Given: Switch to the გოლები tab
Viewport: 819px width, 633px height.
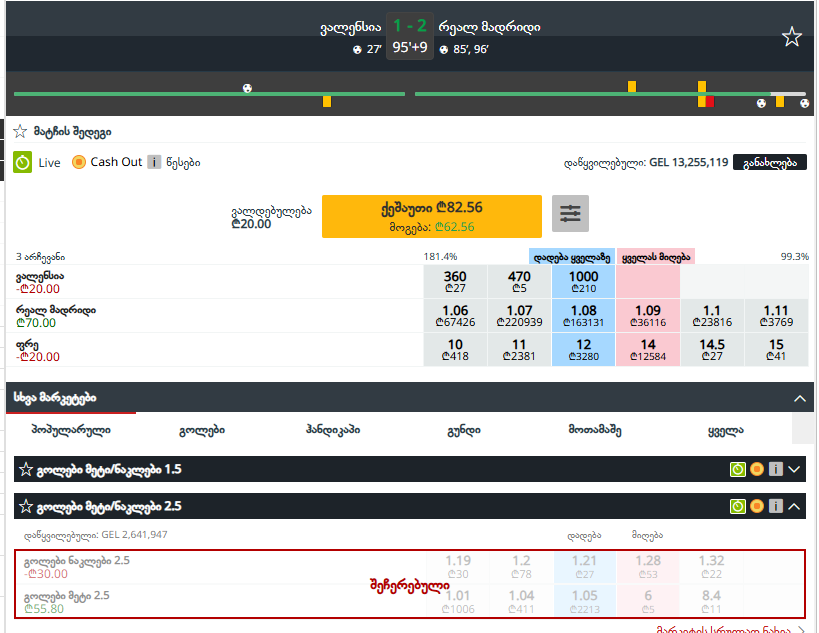Looking at the screenshot, I should [202, 430].
